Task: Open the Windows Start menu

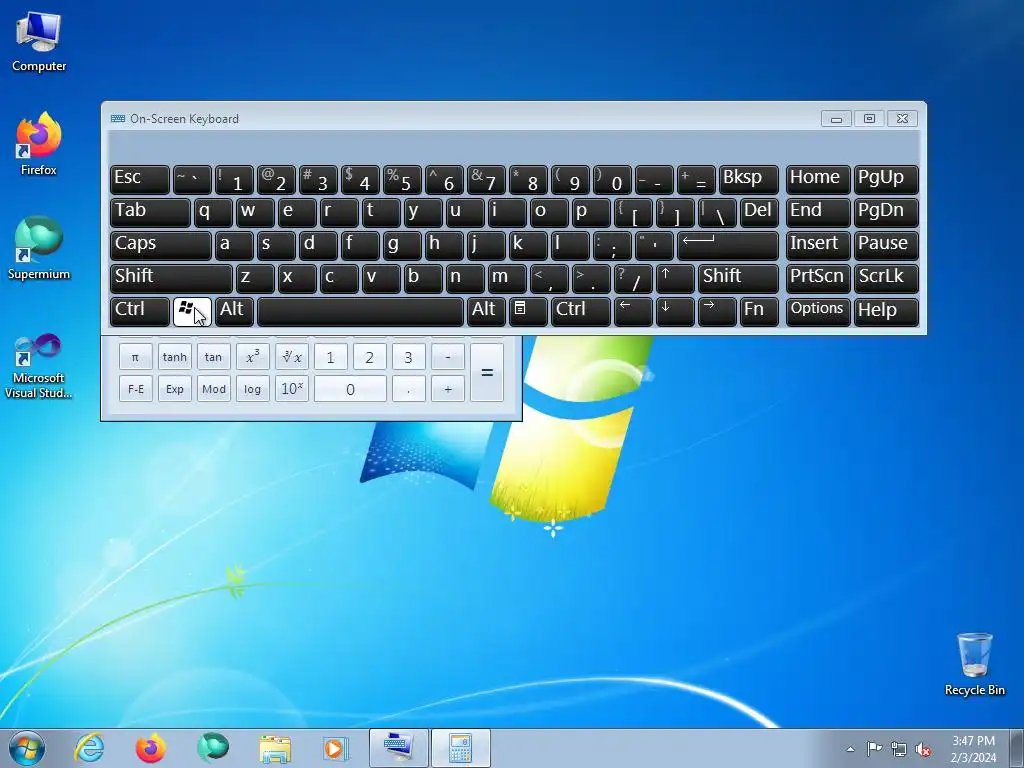Action: click(x=27, y=748)
